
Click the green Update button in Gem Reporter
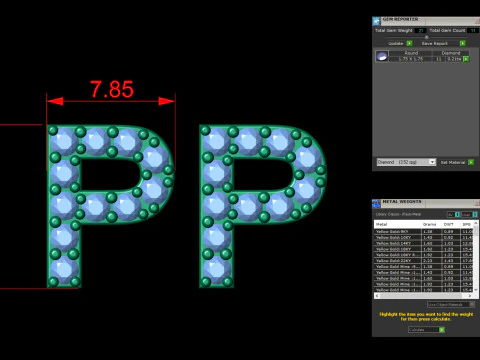tap(410, 43)
